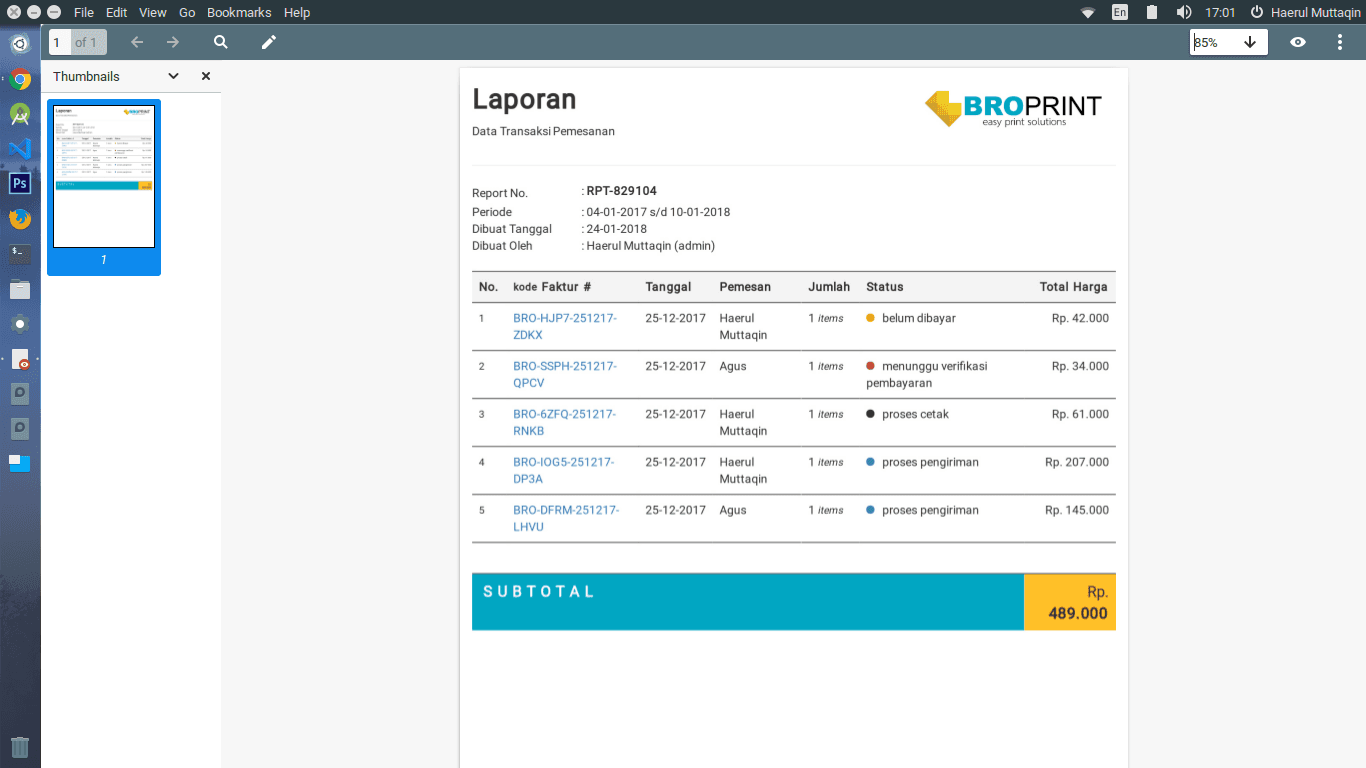
Task: Open the sound volume indicator
Action: [1184, 12]
